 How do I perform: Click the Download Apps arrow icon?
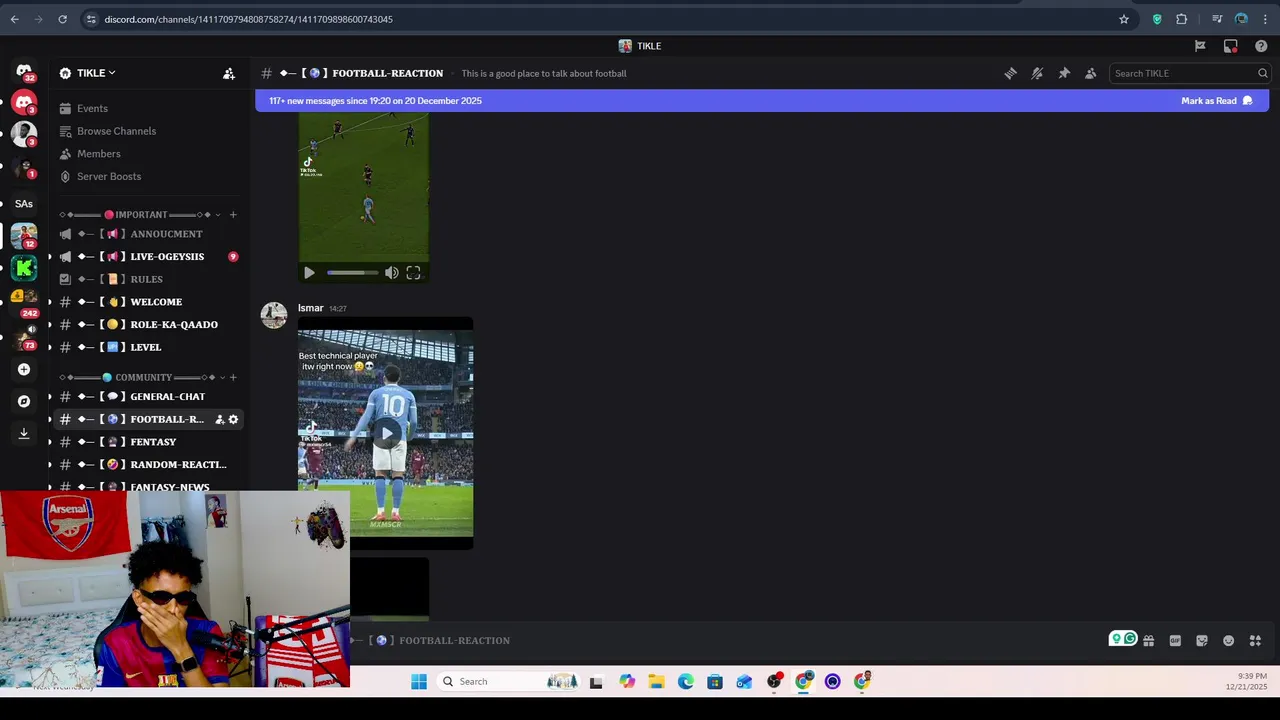coord(24,433)
